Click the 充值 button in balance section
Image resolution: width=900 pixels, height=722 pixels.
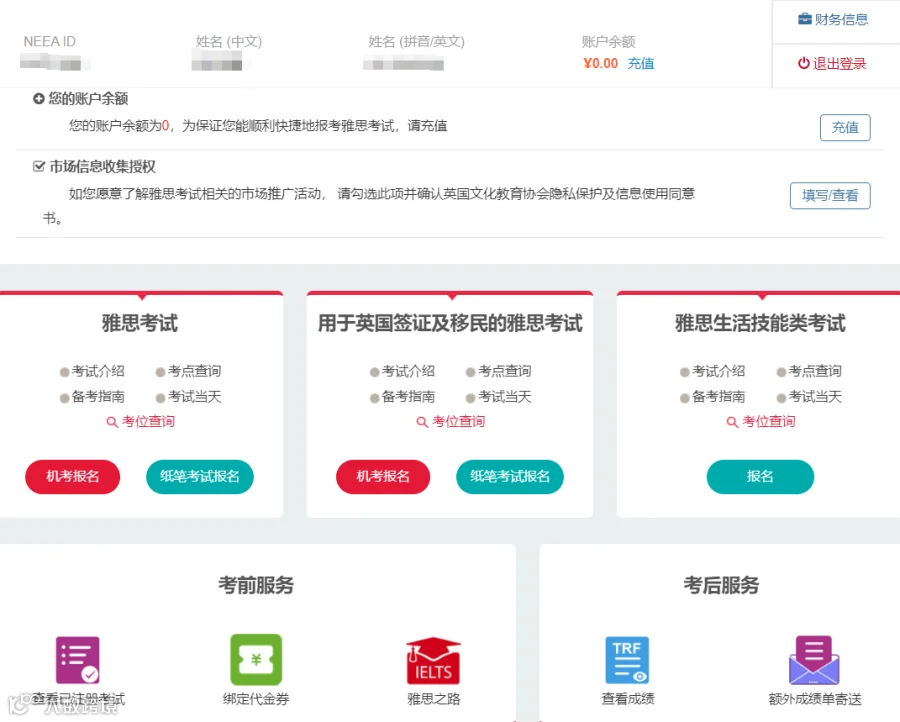[845, 127]
